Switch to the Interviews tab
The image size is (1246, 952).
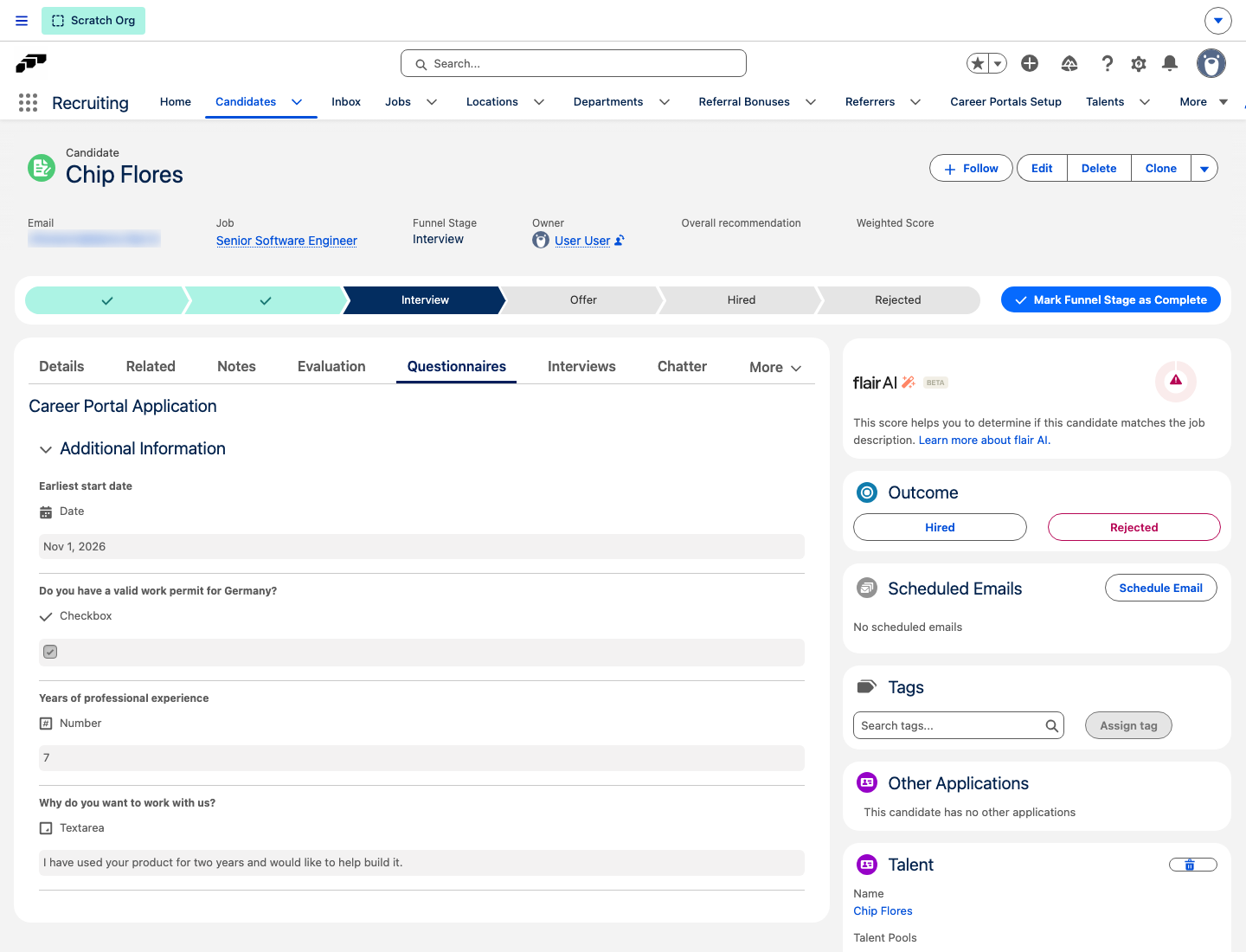point(581,367)
